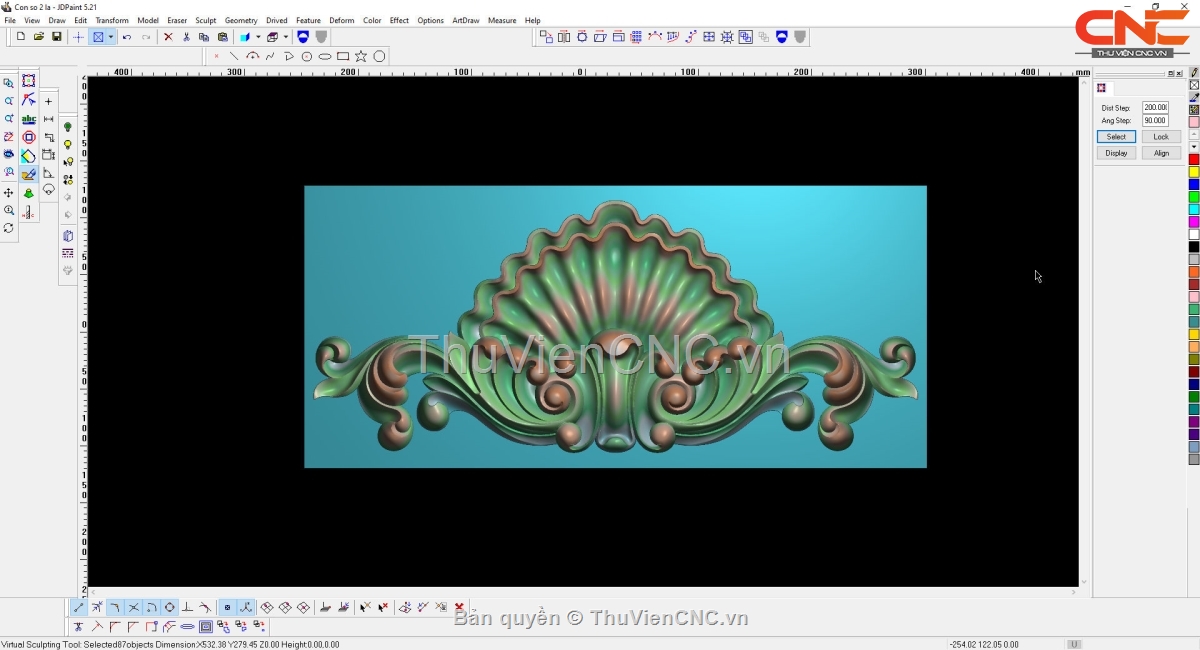Open the ArtDraw menu
Viewport: 1200px width, 650px height.
(x=465, y=20)
